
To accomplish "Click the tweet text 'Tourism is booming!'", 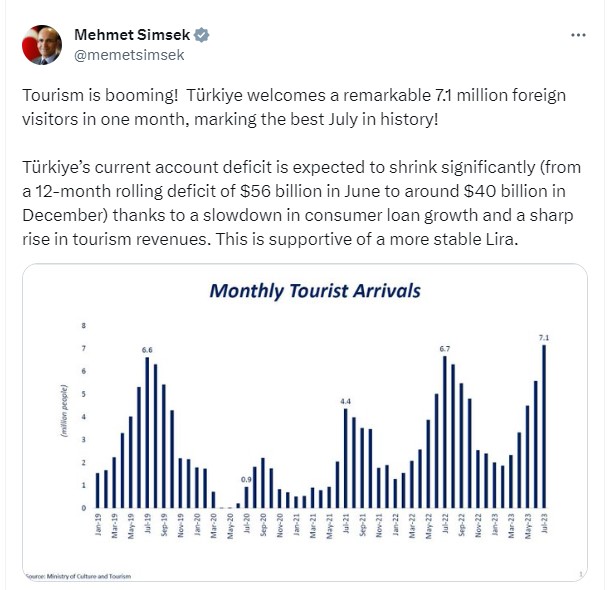I will click(100, 95).
